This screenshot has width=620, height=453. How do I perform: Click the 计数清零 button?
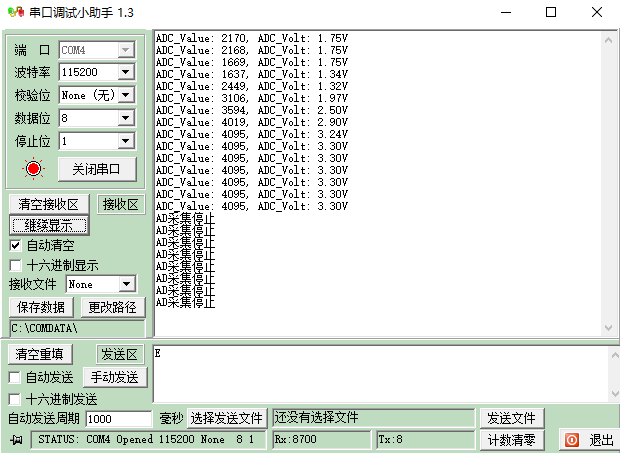pos(512,440)
